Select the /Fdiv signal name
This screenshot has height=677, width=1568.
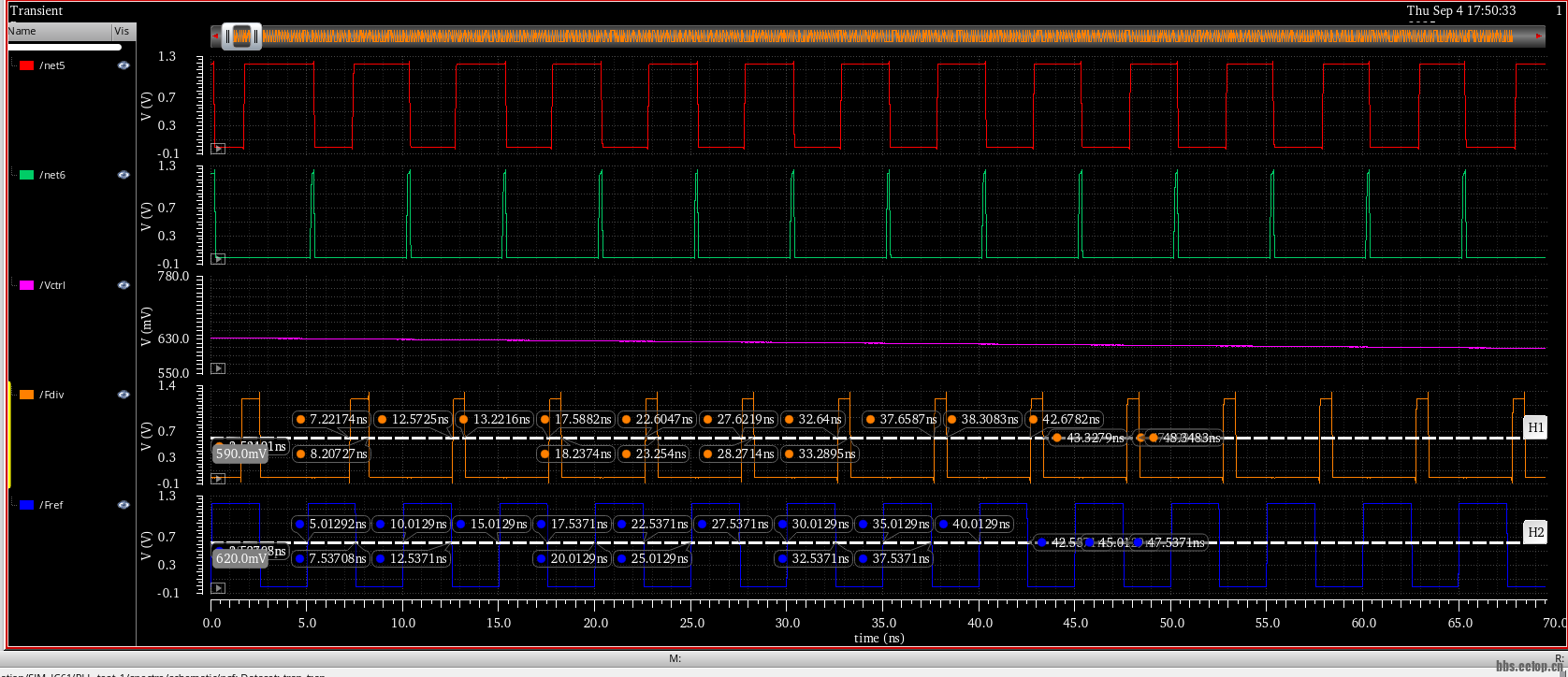(51, 395)
